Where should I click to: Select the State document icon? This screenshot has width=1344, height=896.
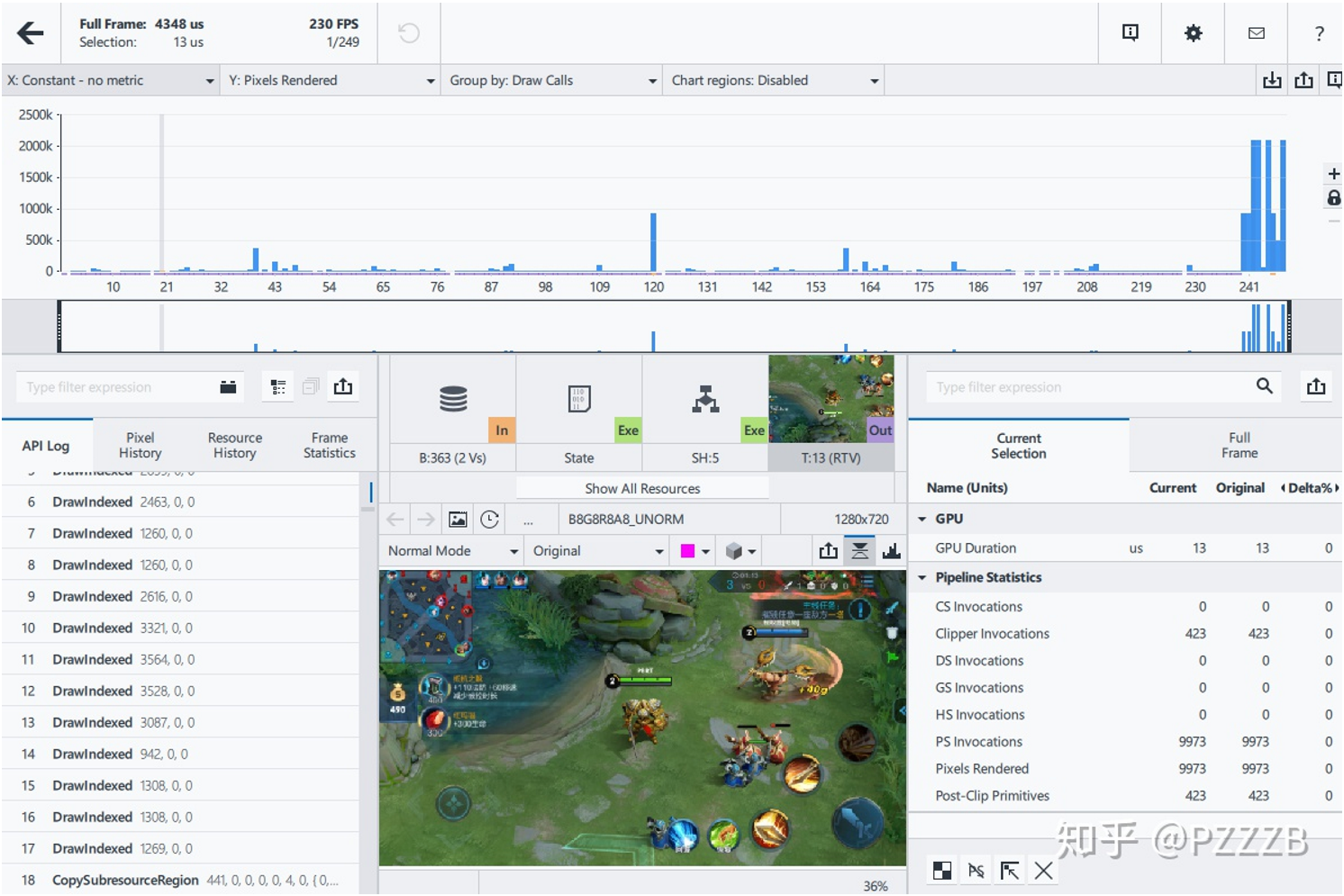pos(579,398)
